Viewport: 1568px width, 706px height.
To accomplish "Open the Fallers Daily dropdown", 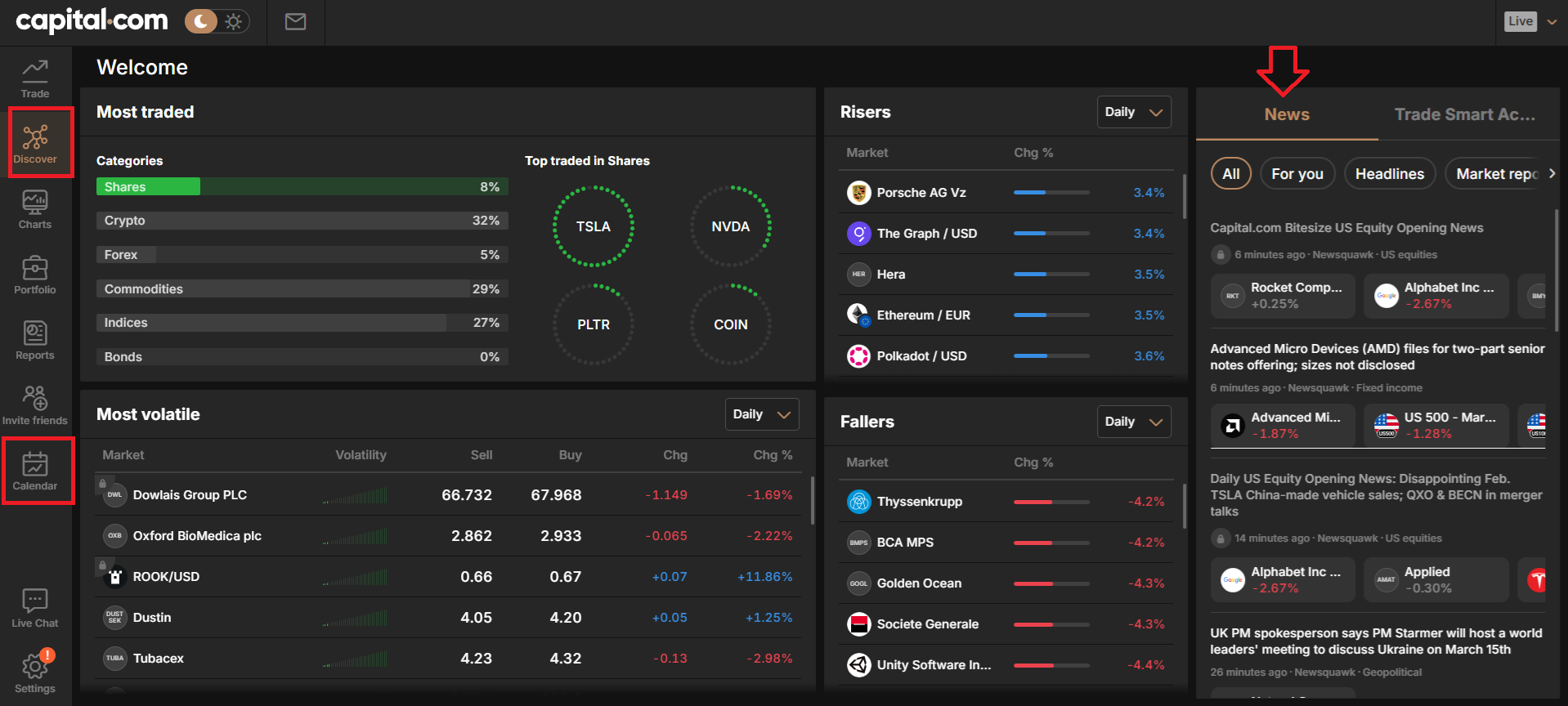I will pyautogui.click(x=1134, y=422).
